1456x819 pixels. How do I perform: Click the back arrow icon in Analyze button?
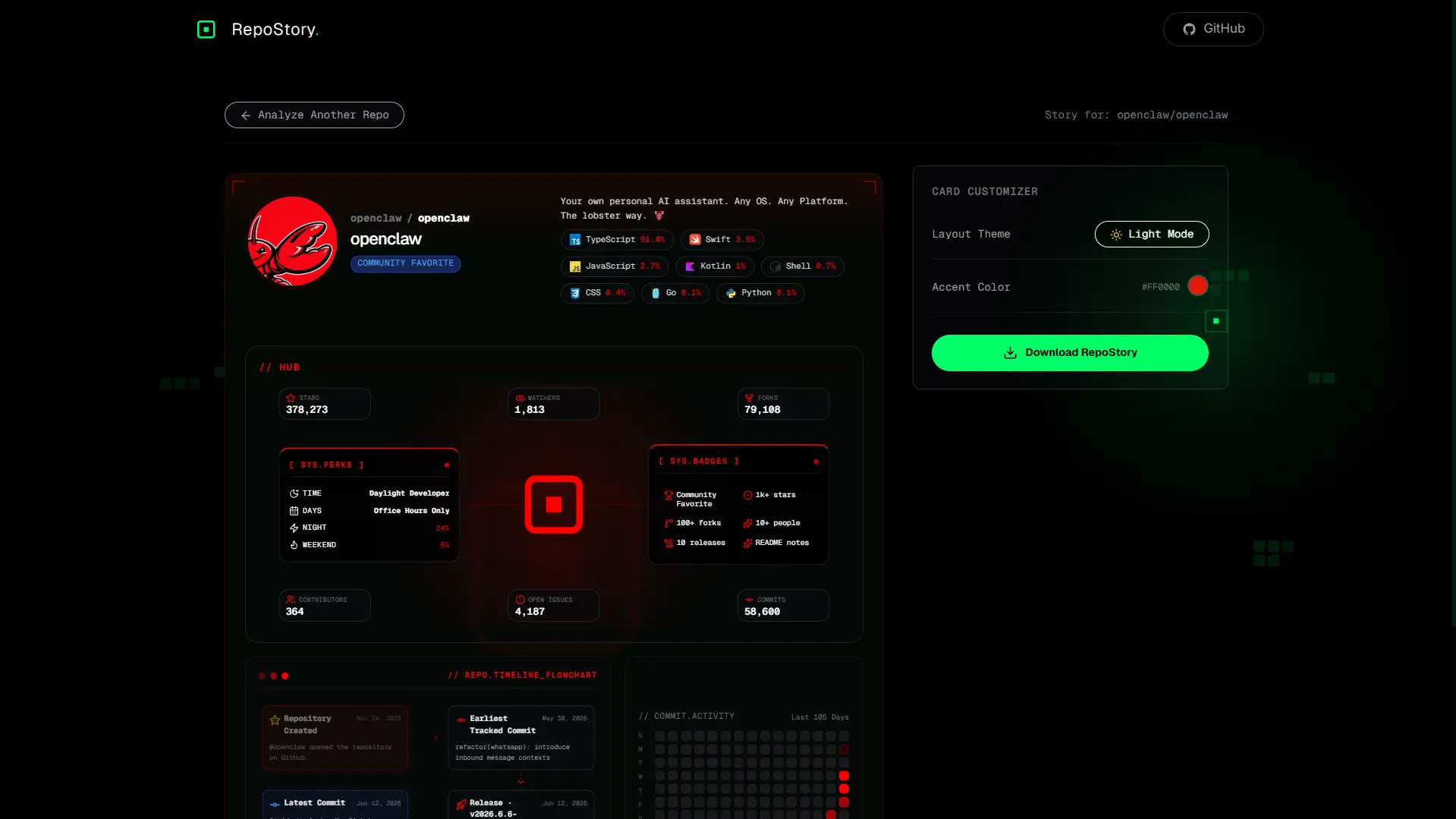coord(246,115)
